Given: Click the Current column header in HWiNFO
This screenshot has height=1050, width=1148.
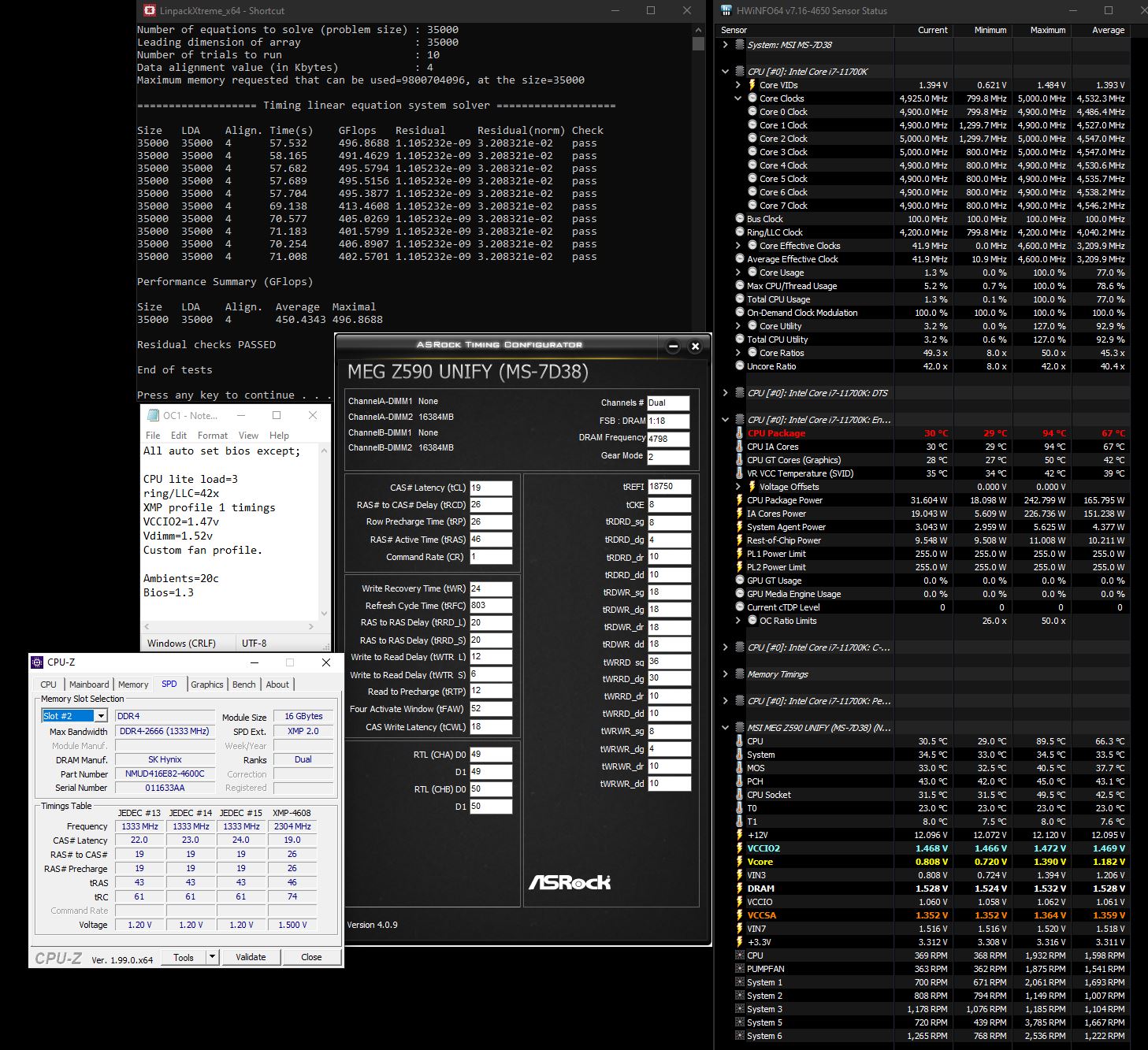Looking at the screenshot, I should [923, 30].
